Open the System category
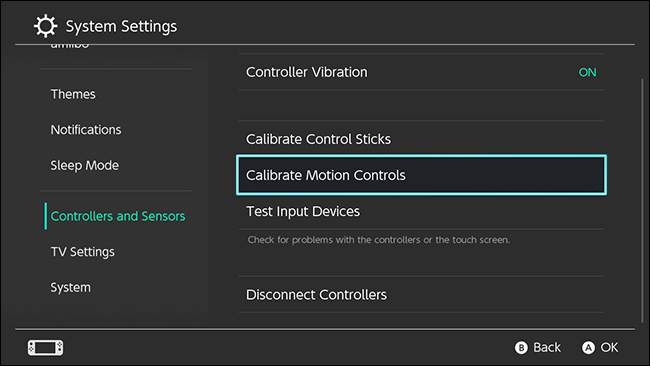Viewport: 650px width, 366px height. pyautogui.click(x=70, y=287)
